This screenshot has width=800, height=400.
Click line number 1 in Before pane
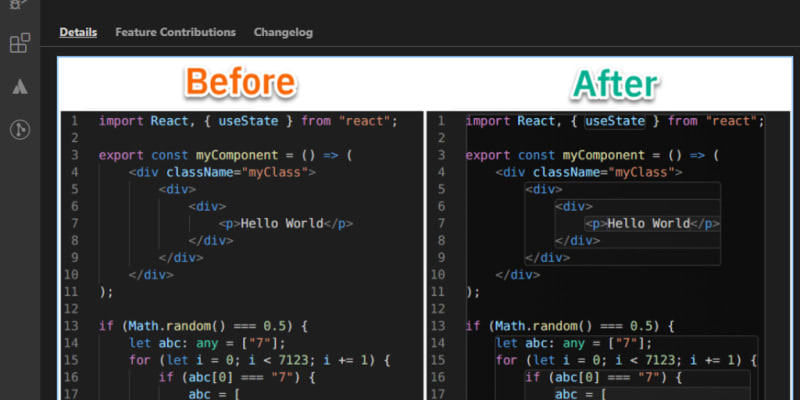[73, 121]
